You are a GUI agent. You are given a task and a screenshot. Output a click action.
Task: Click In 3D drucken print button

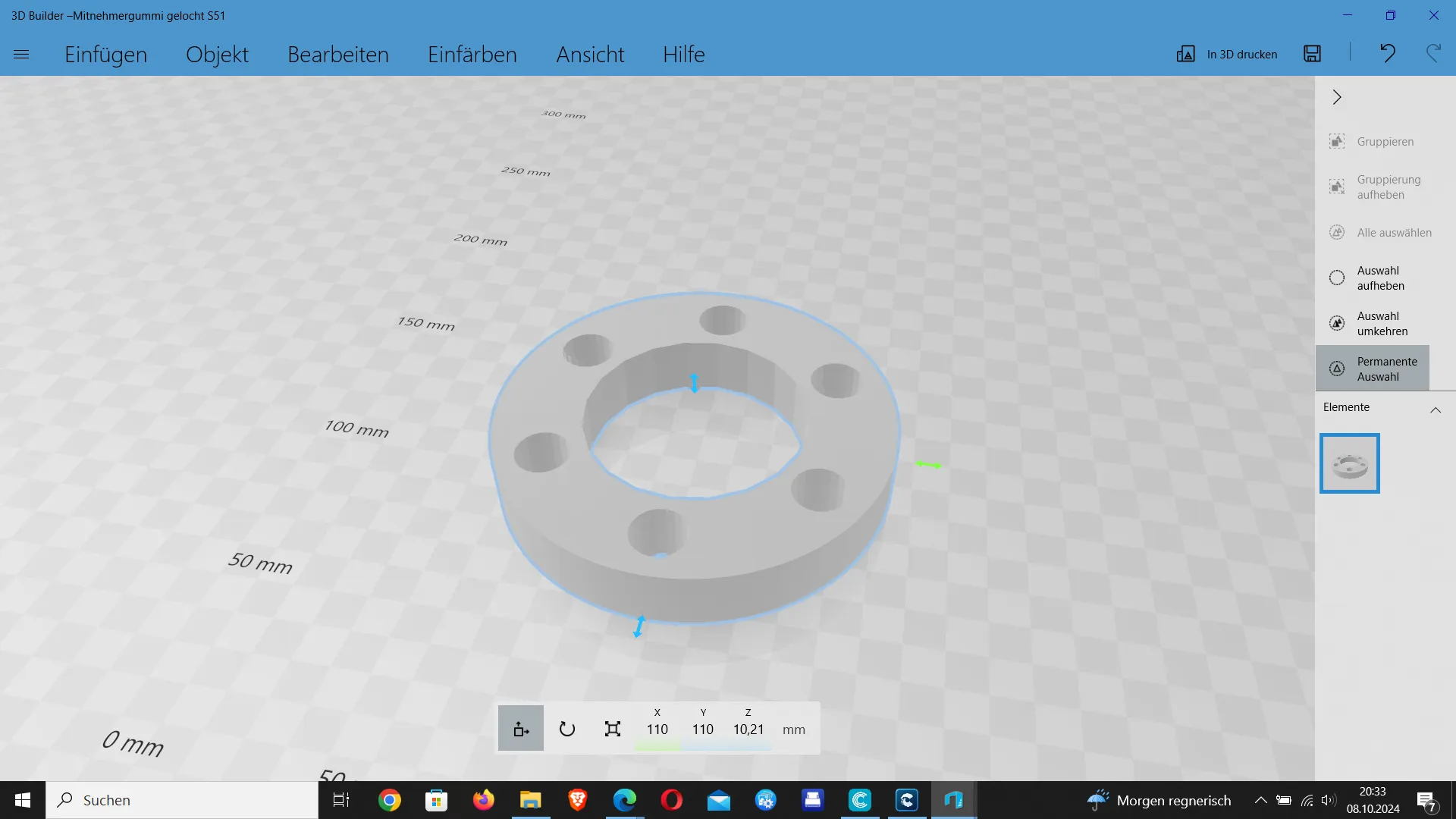(1227, 54)
